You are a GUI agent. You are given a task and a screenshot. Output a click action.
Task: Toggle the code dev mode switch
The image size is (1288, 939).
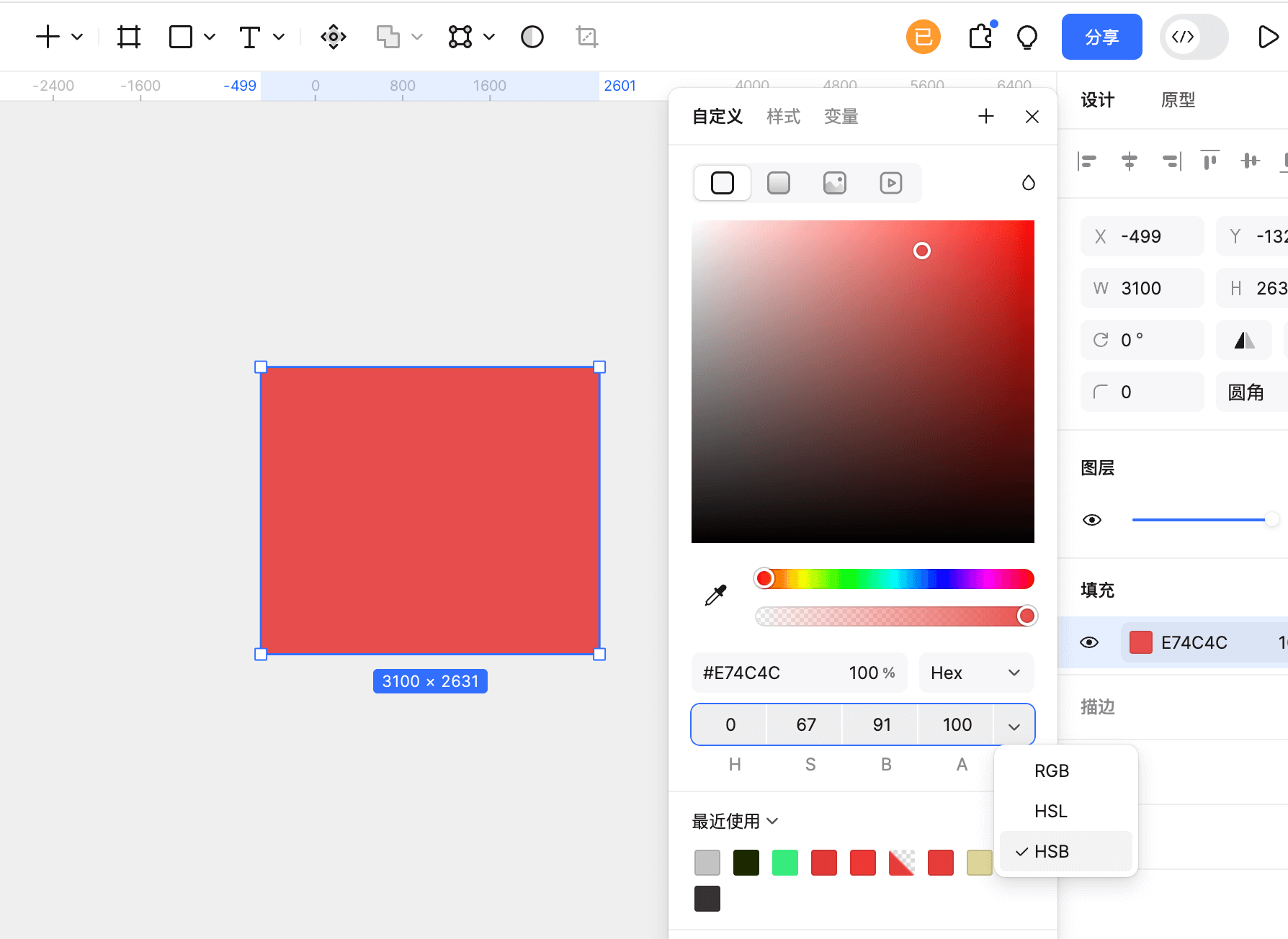pyautogui.click(x=1194, y=37)
